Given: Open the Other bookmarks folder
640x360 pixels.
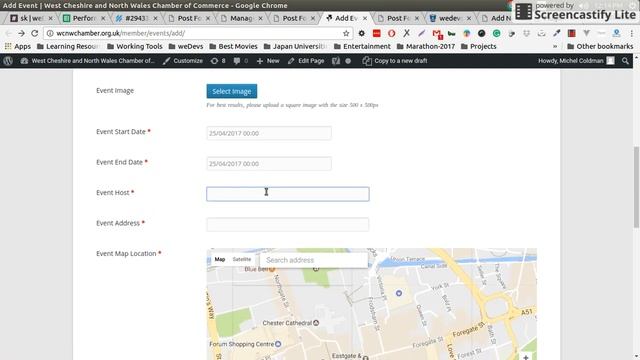Looking at the screenshot, I should [600, 47].
